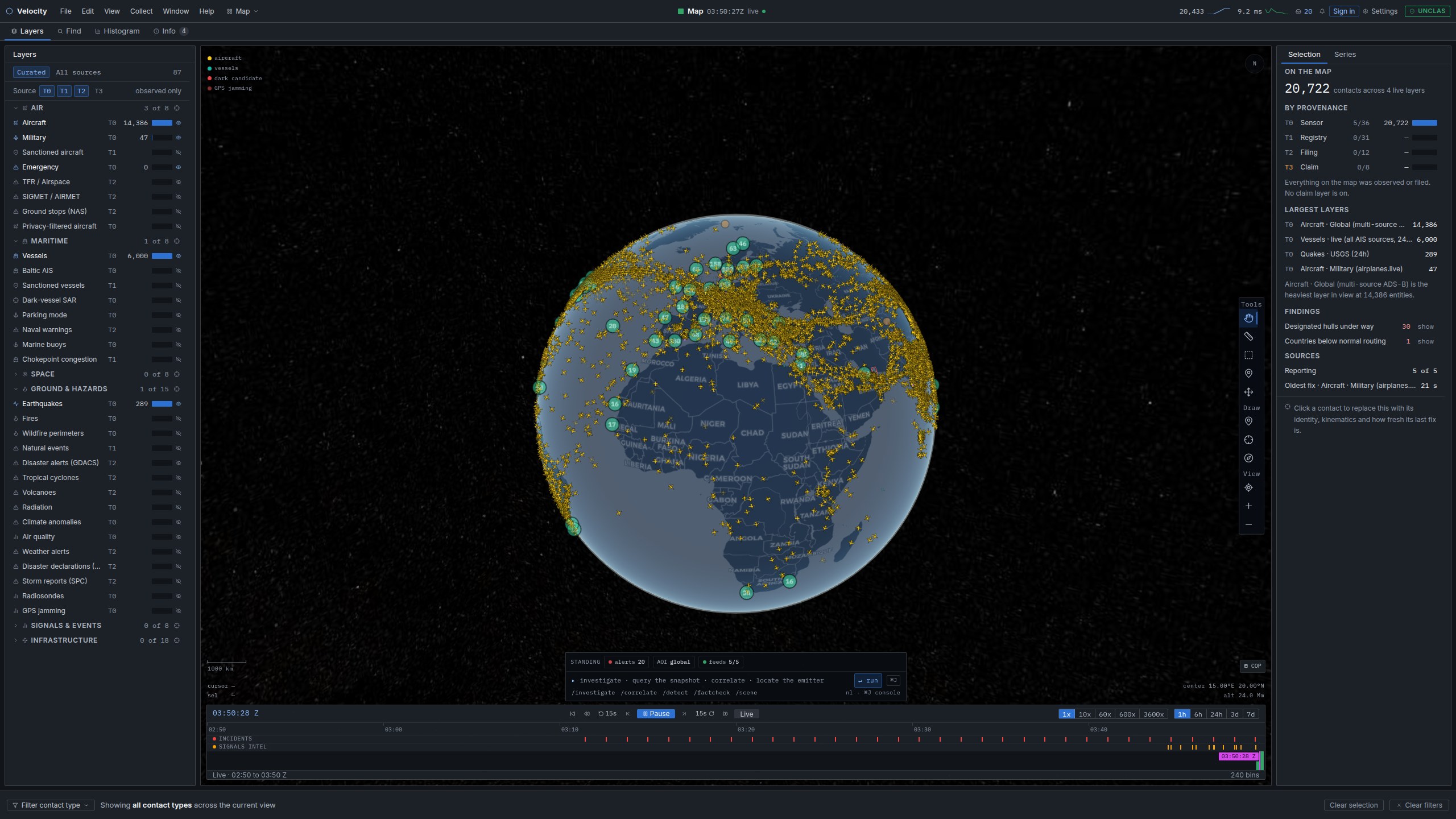Show the Baltic AIS layer

(178, 271)
